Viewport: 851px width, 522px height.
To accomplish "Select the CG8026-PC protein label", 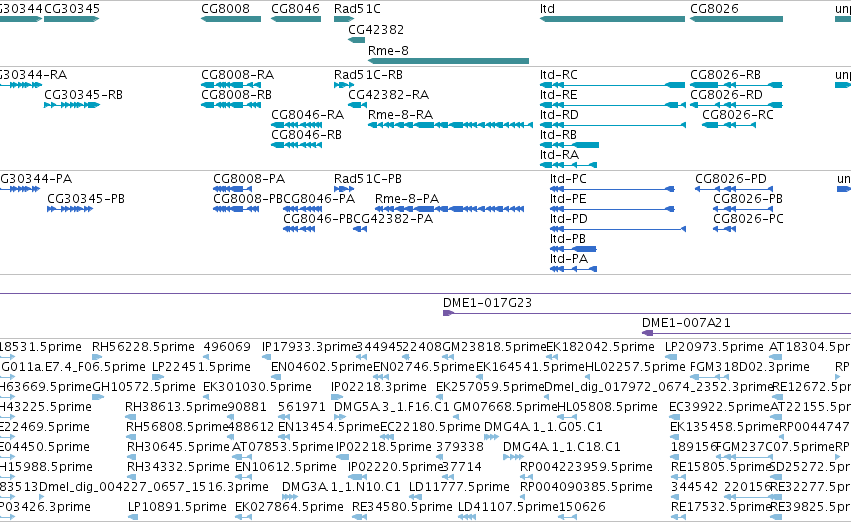I will pos(748,219).
